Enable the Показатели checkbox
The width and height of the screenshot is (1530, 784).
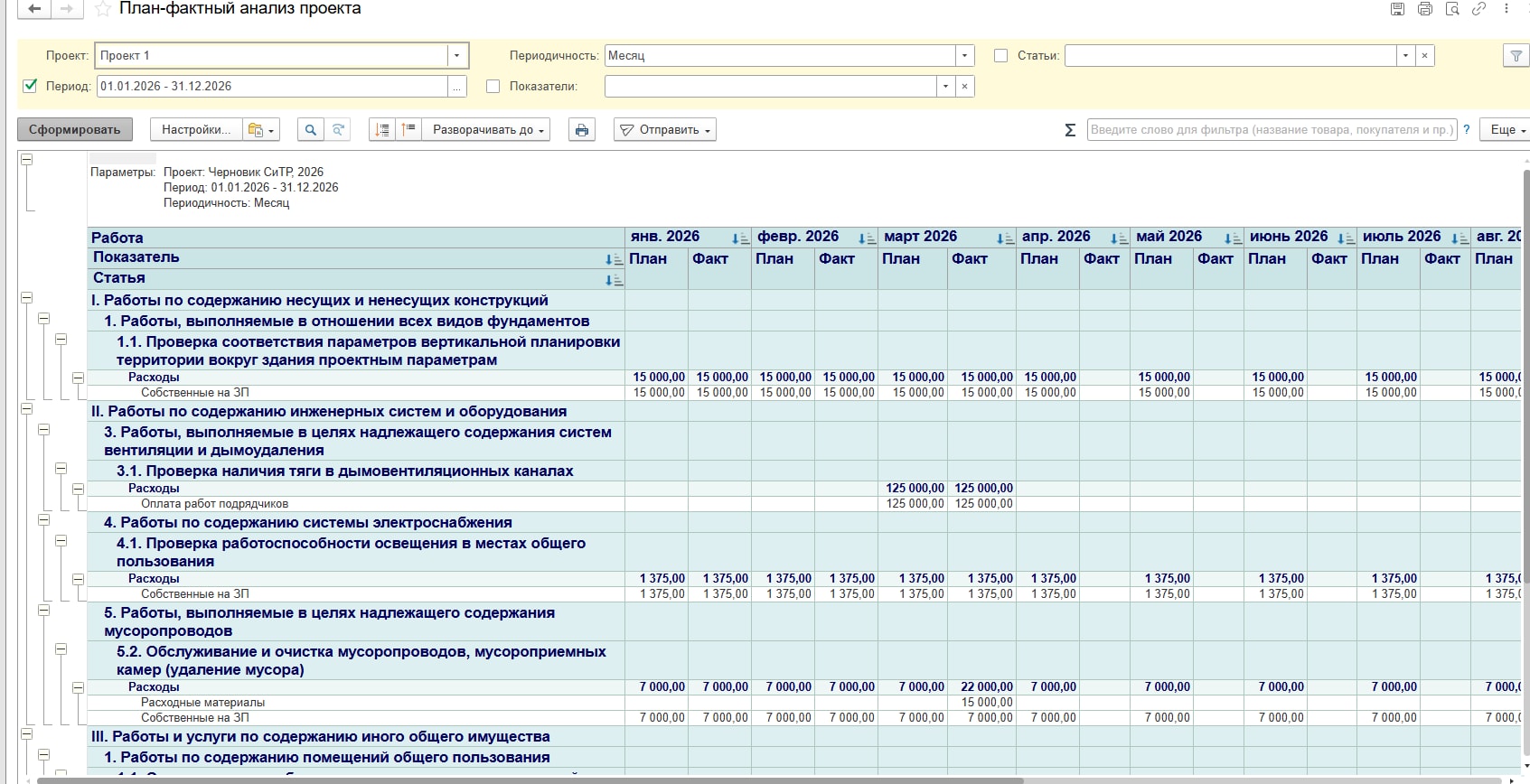493,87
